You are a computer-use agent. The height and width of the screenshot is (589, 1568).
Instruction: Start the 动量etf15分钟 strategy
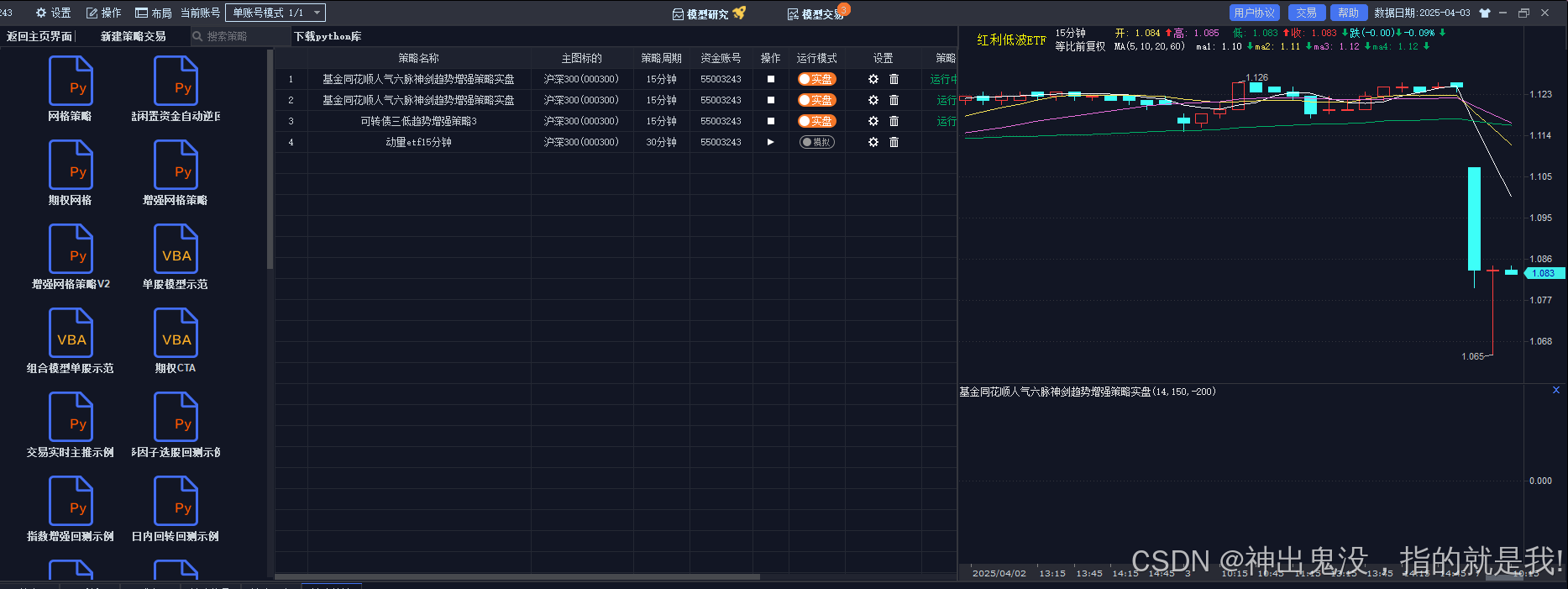771,142
